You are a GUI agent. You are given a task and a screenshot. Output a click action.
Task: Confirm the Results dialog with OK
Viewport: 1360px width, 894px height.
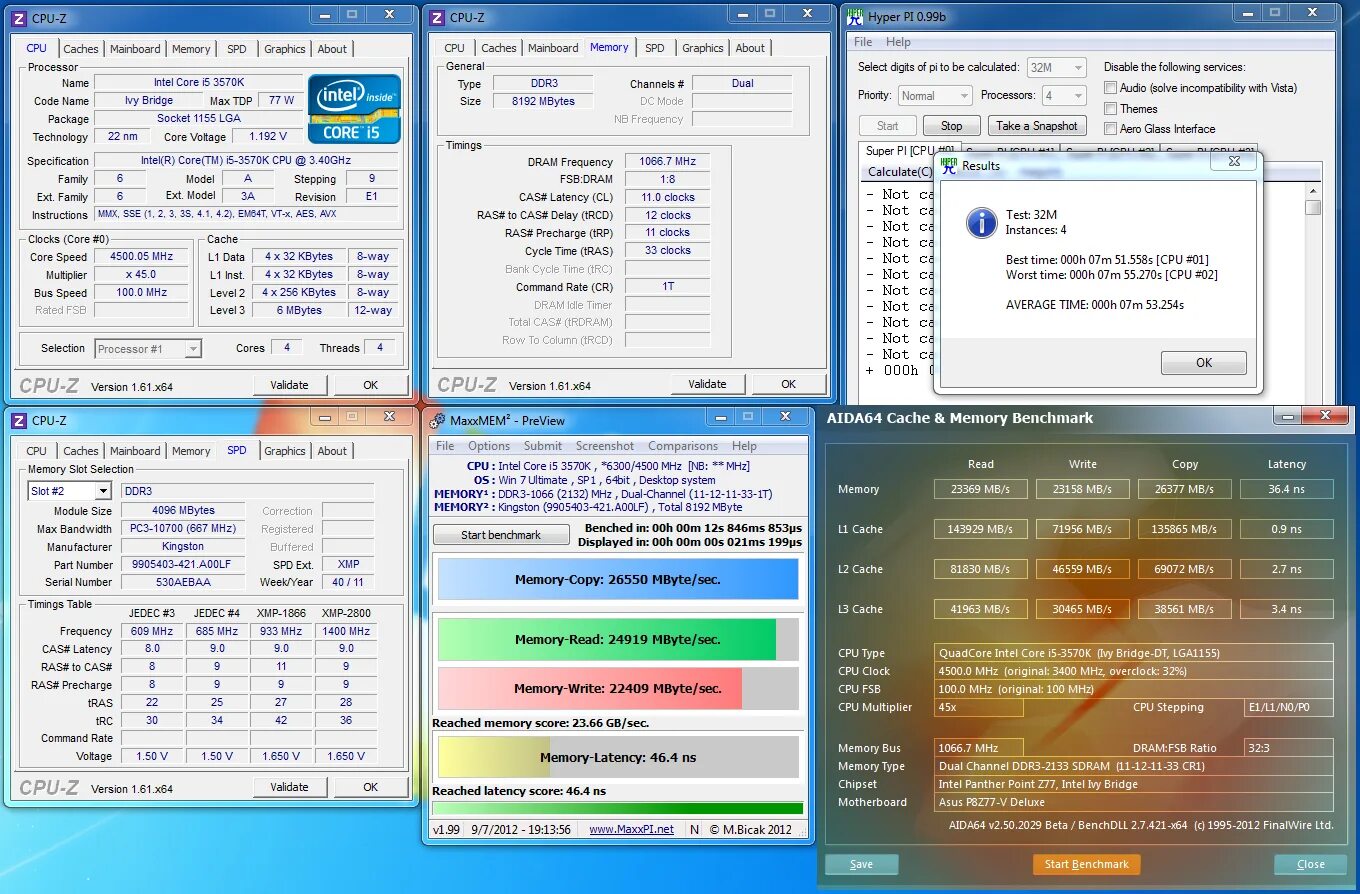[x=1204, y=363]
